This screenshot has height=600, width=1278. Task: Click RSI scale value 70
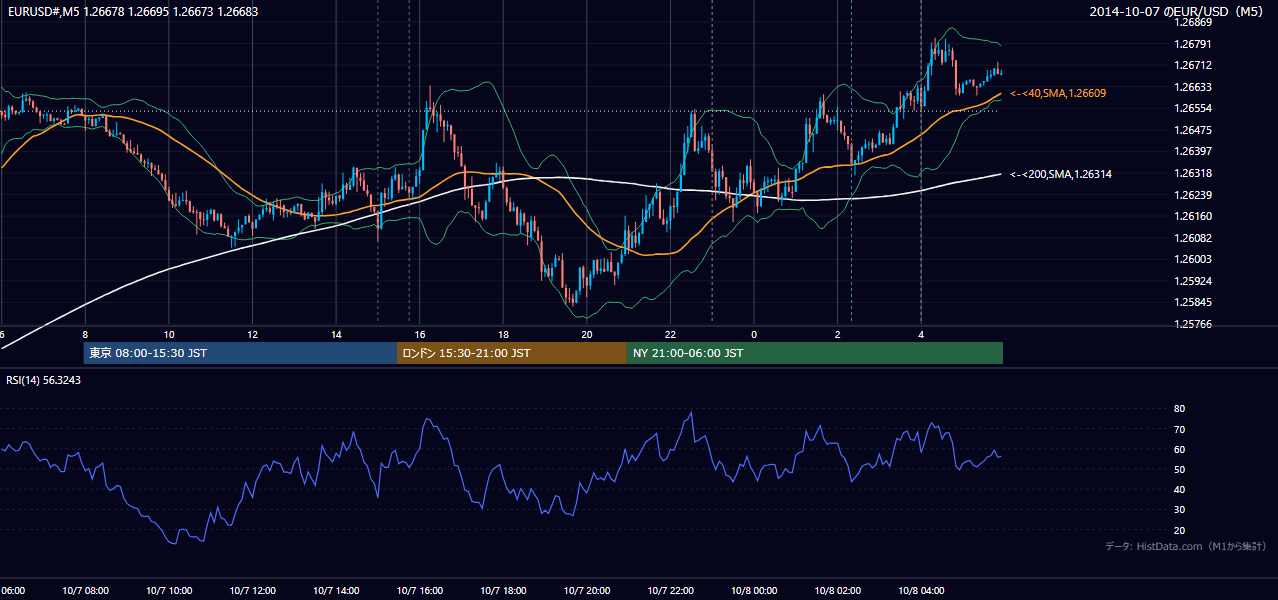(x=1179, y=429)
